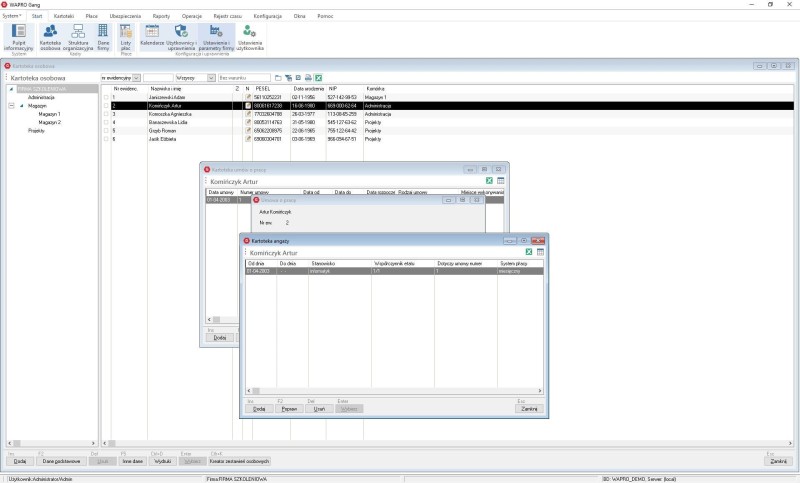Select the checkbox for Jasik Elżbieta row
The image size is (800, 483).
coord(106,139)
